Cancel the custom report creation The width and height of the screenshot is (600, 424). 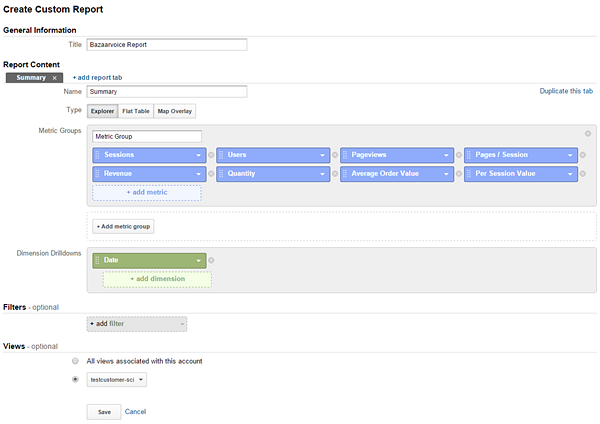pyautogui.click(x=135, y=412)
